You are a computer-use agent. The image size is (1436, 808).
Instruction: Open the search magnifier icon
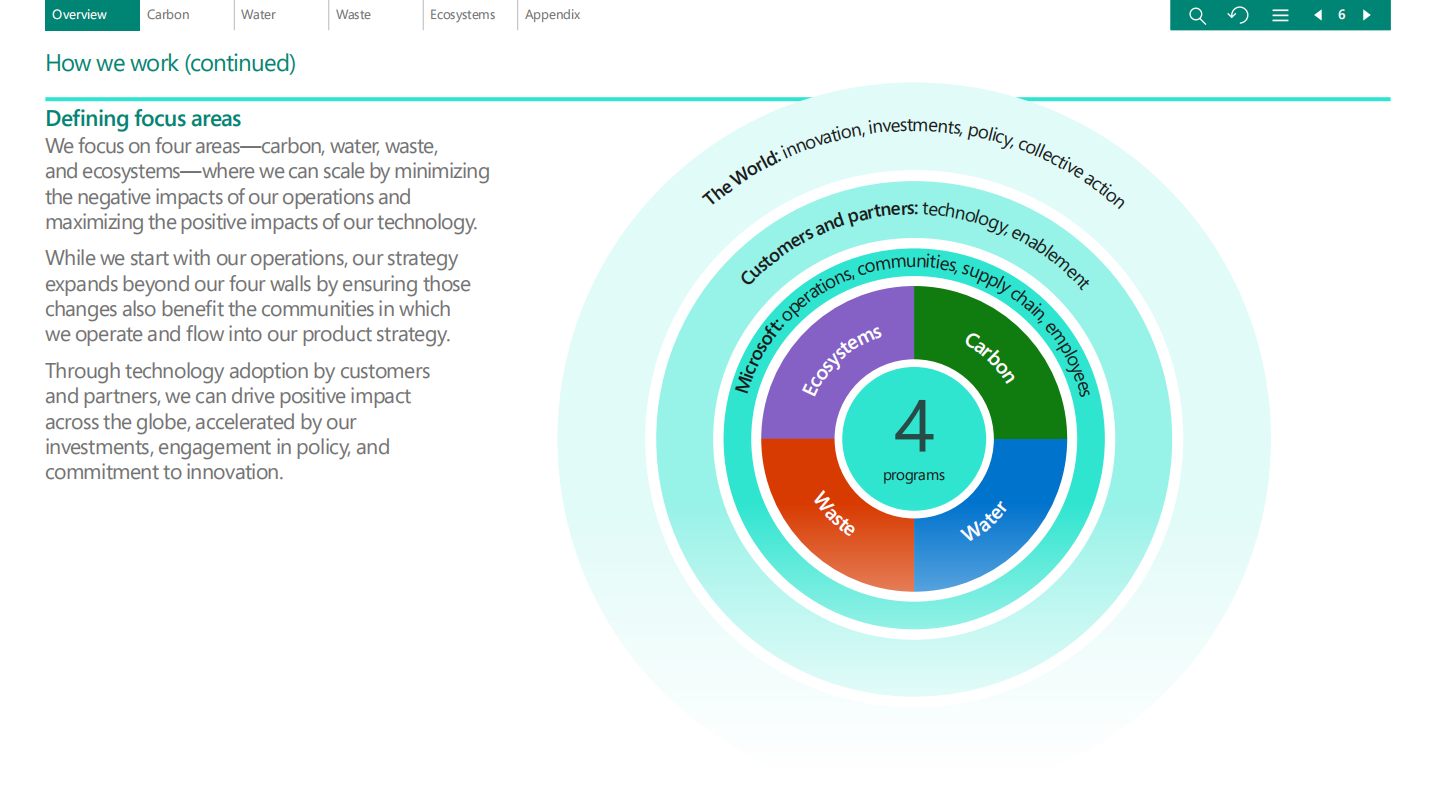(1197, 15)
